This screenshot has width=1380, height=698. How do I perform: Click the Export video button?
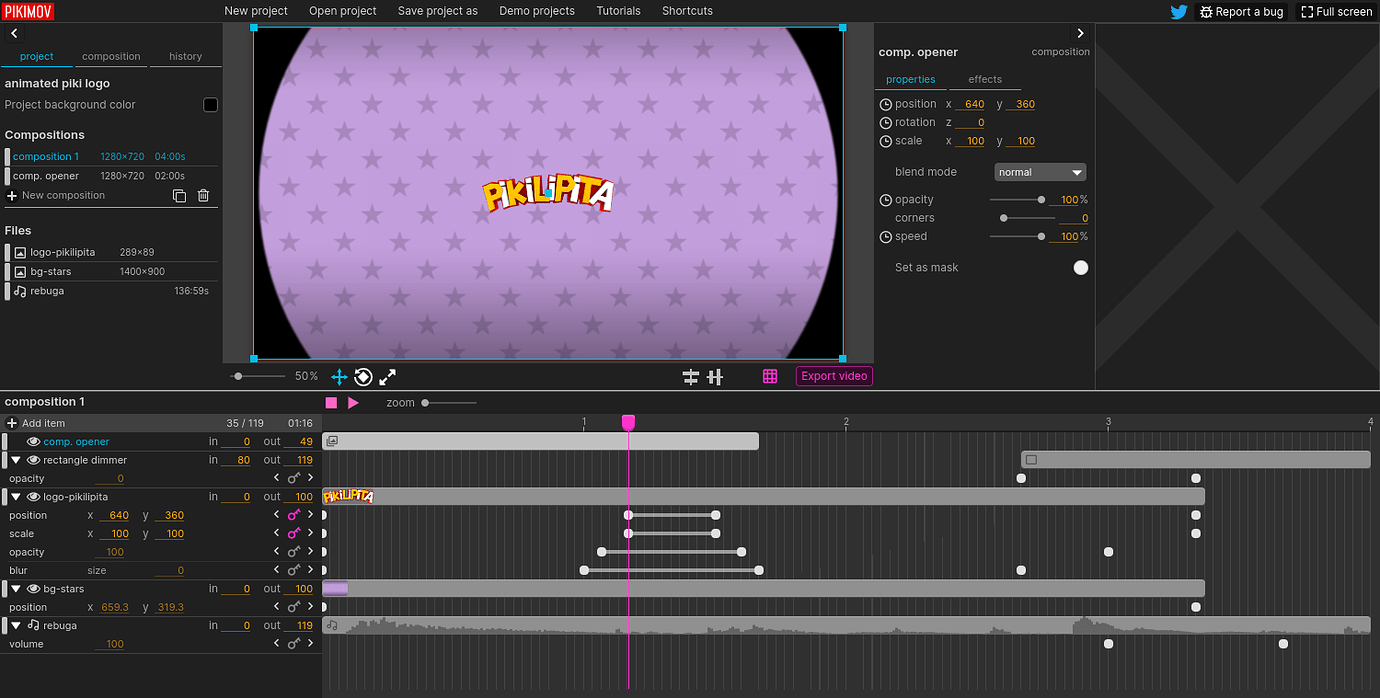coord(834,376)
